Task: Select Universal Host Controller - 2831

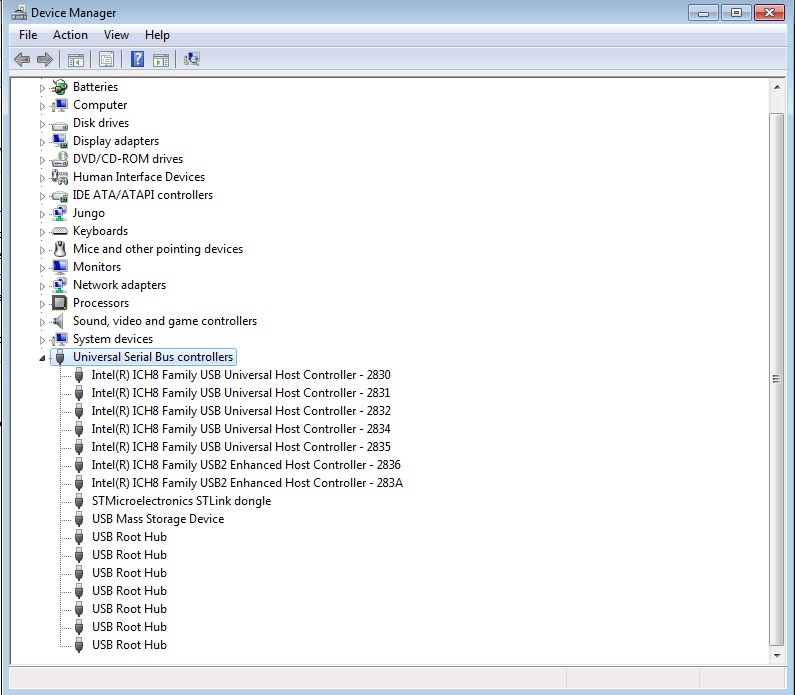Action: (x=241, y=393)
